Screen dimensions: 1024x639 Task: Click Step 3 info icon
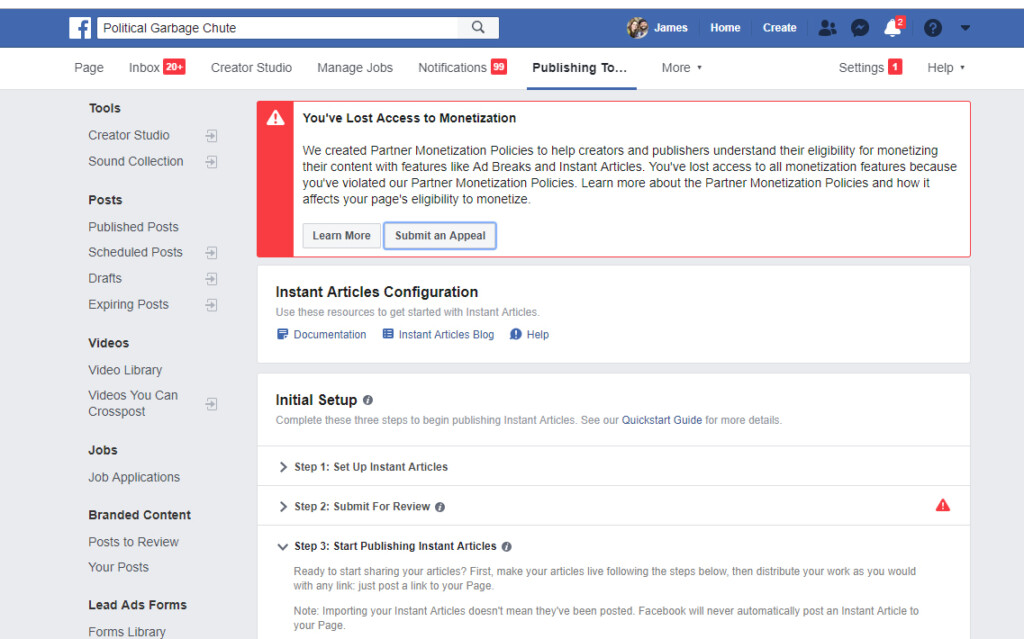click(507, 546)
